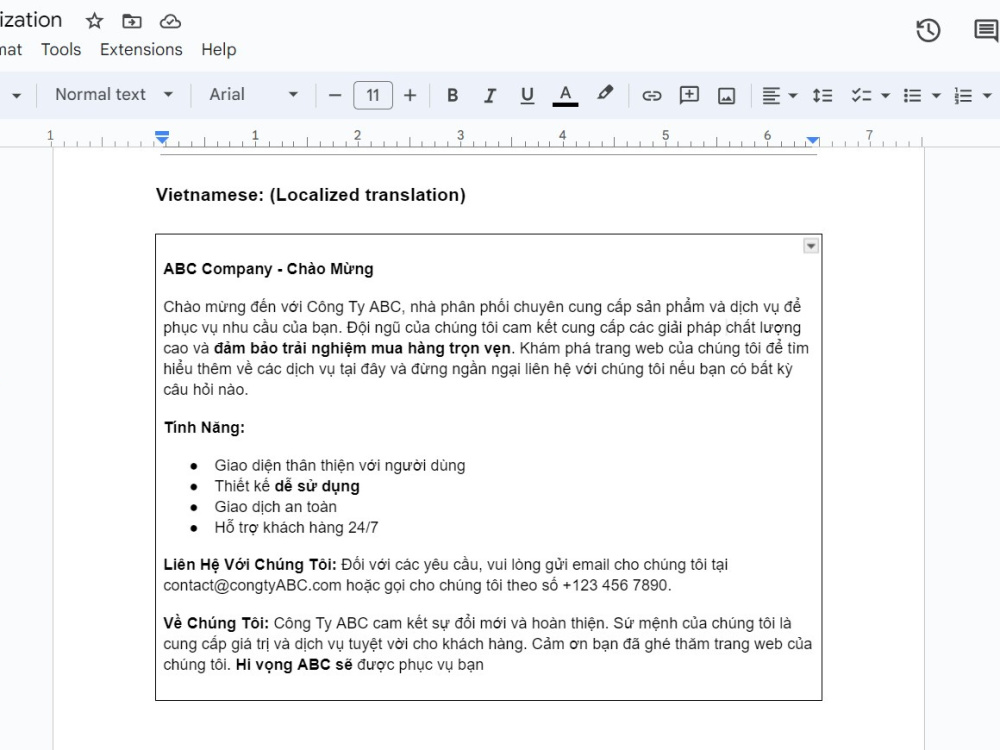Viewport: 1000px width, 750px height.
Task: Open the Tools menu
Action: coord(61,50)
